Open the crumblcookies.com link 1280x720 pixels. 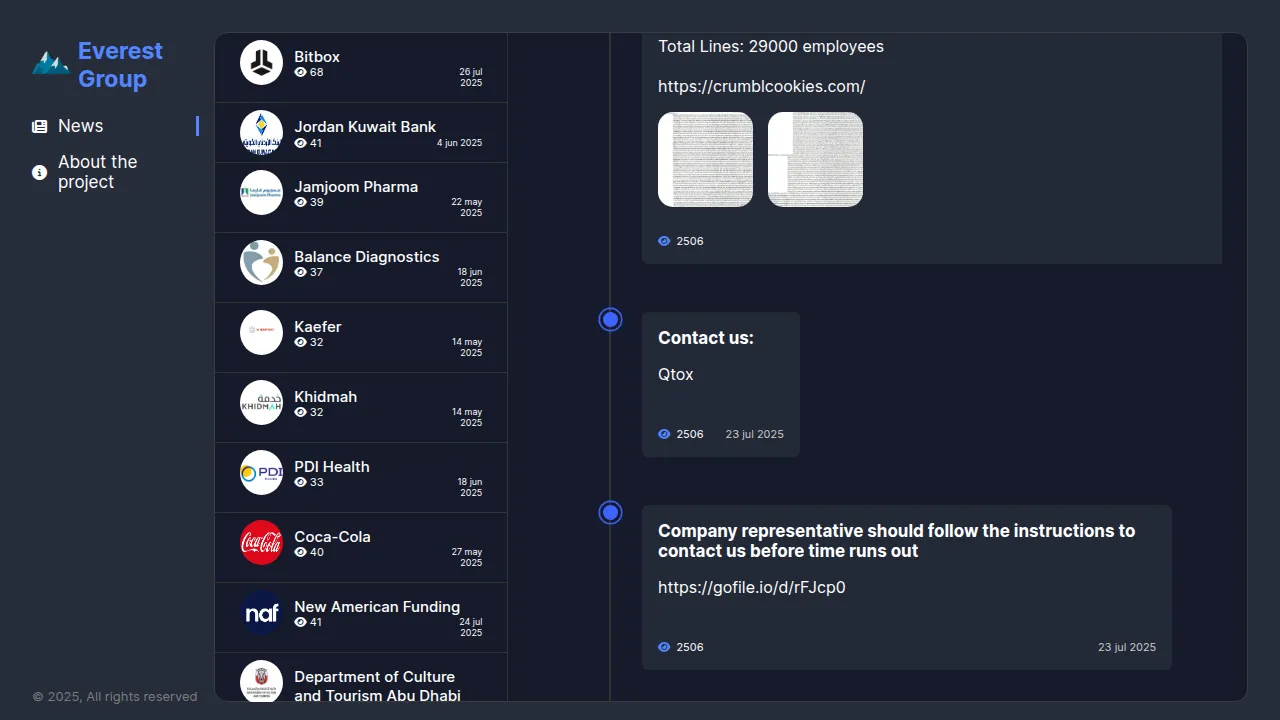click(761, 87)
